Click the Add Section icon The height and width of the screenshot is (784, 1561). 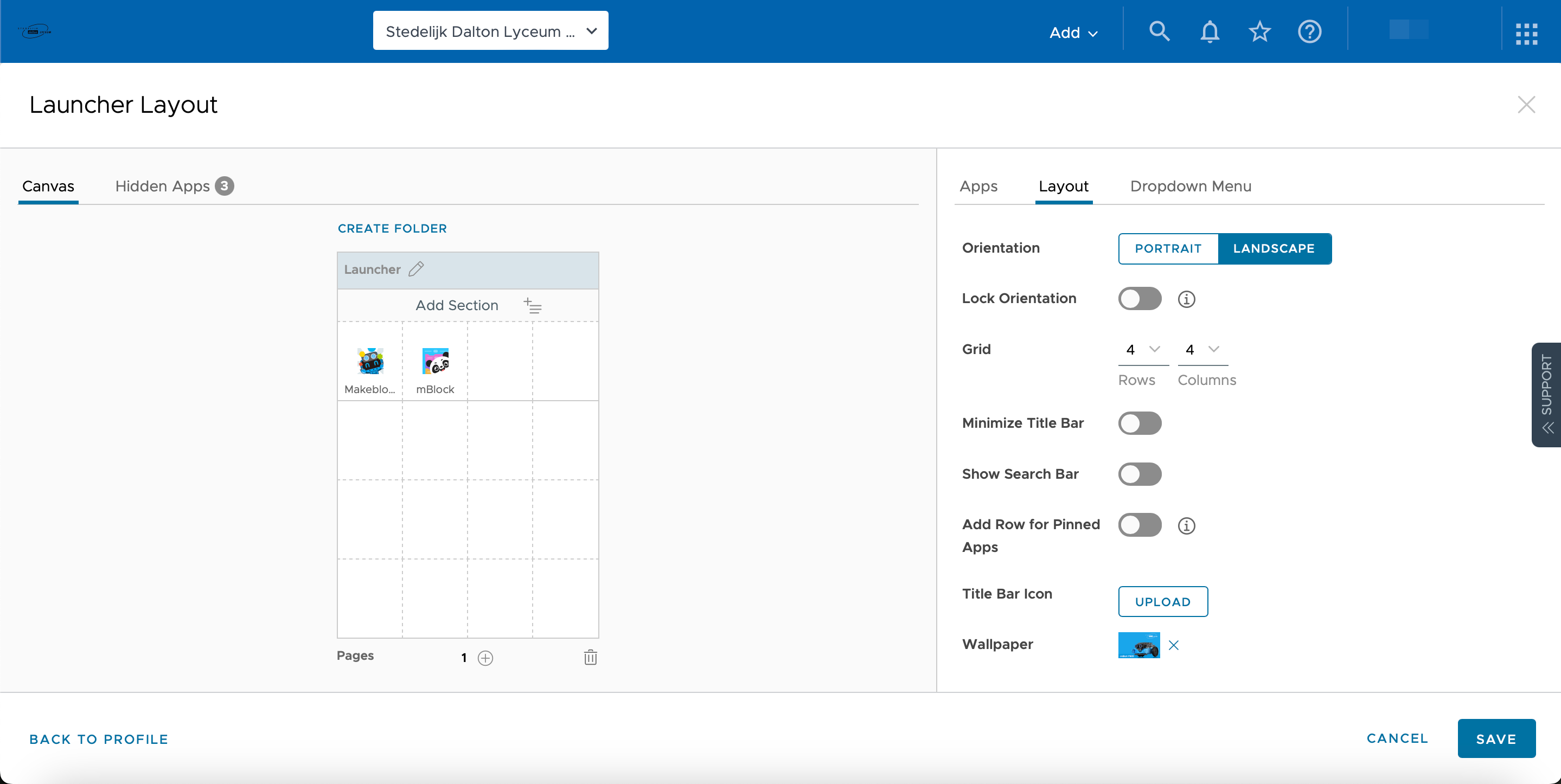(533, 305)
